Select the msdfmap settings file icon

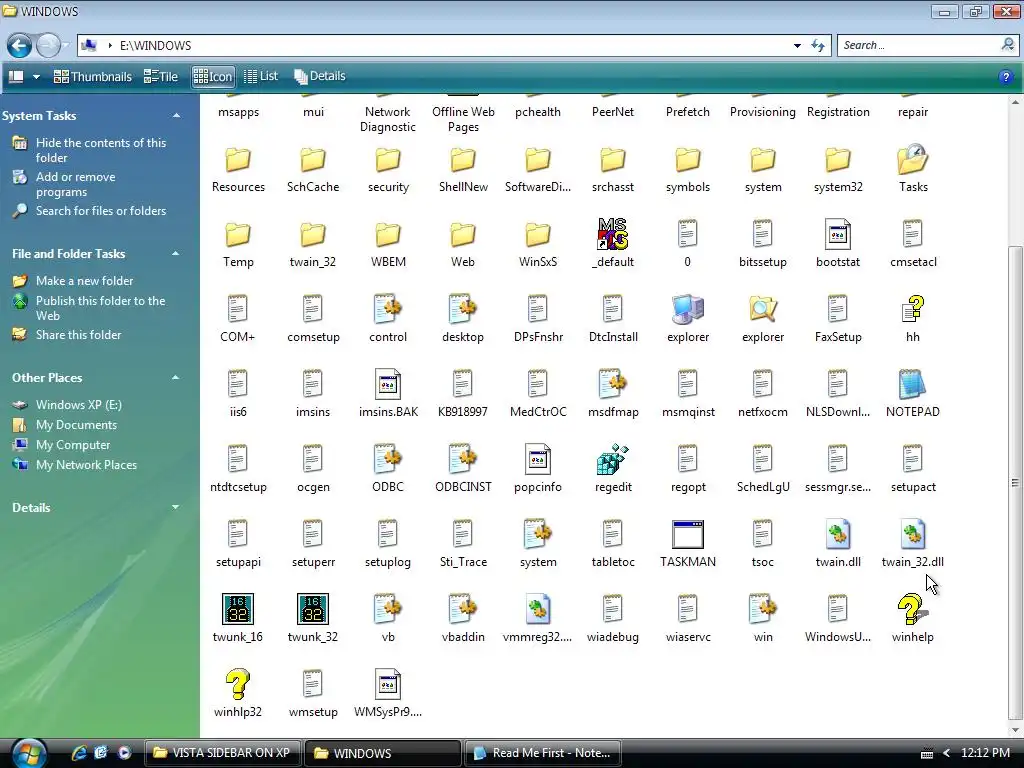tap(613, 385)
